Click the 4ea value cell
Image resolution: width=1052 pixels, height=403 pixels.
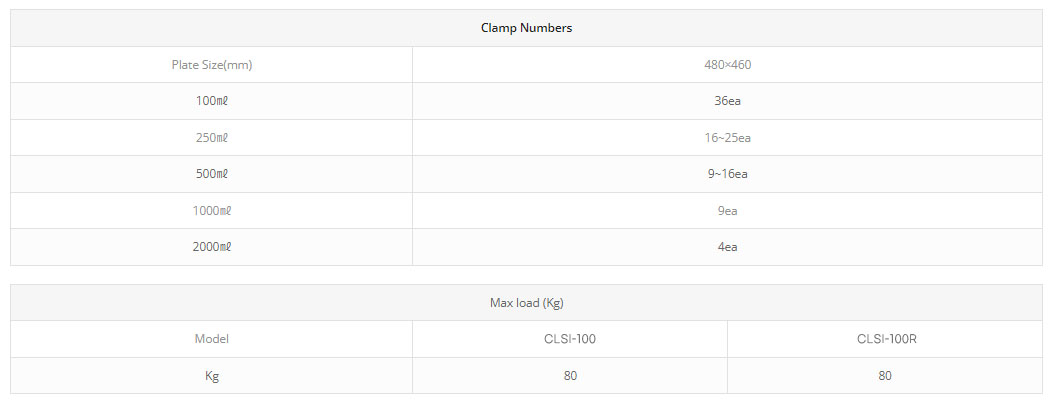[727, 247]
